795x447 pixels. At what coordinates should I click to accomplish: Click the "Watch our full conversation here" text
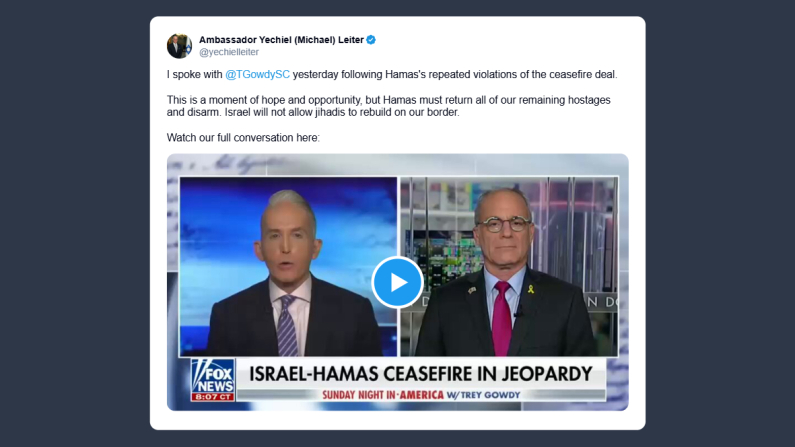coord(243,138)
